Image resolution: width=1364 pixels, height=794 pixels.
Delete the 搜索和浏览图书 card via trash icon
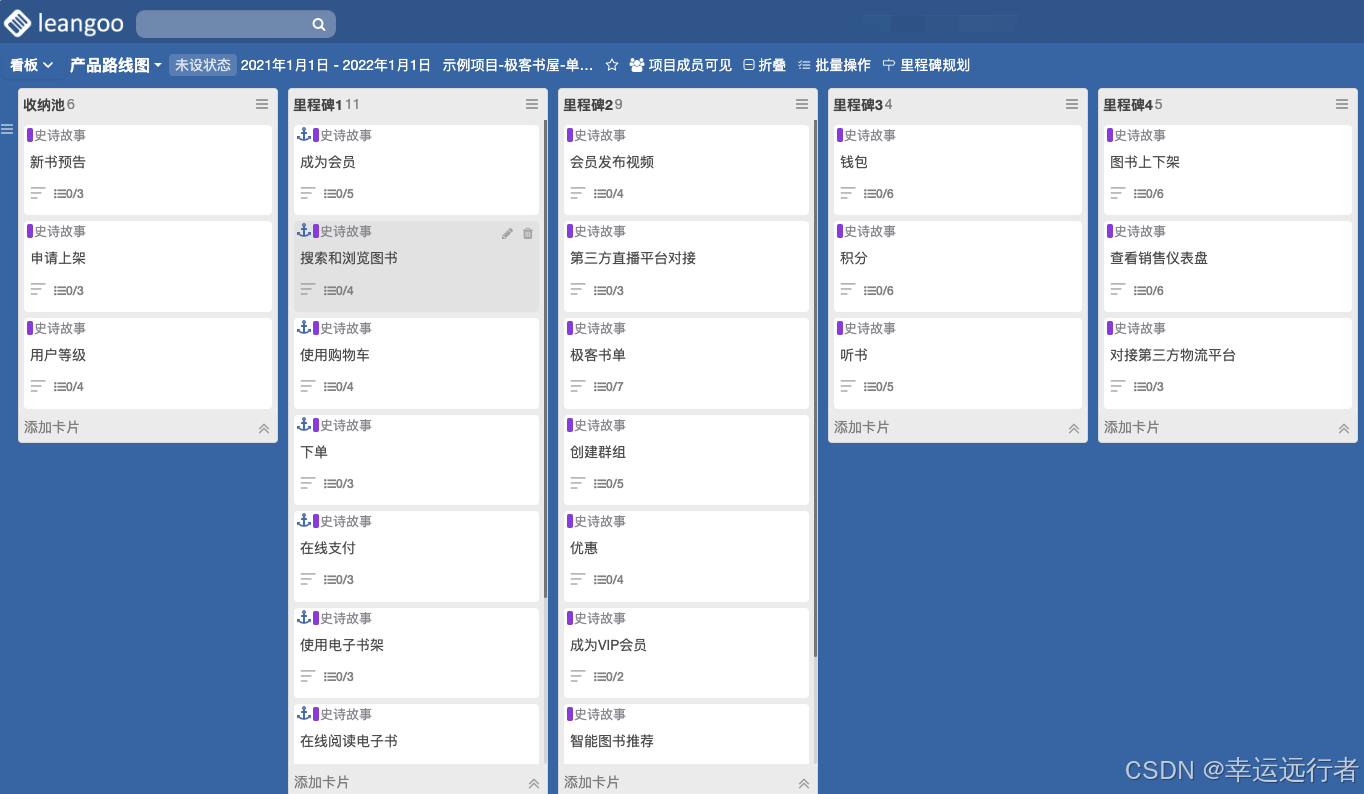528,233
